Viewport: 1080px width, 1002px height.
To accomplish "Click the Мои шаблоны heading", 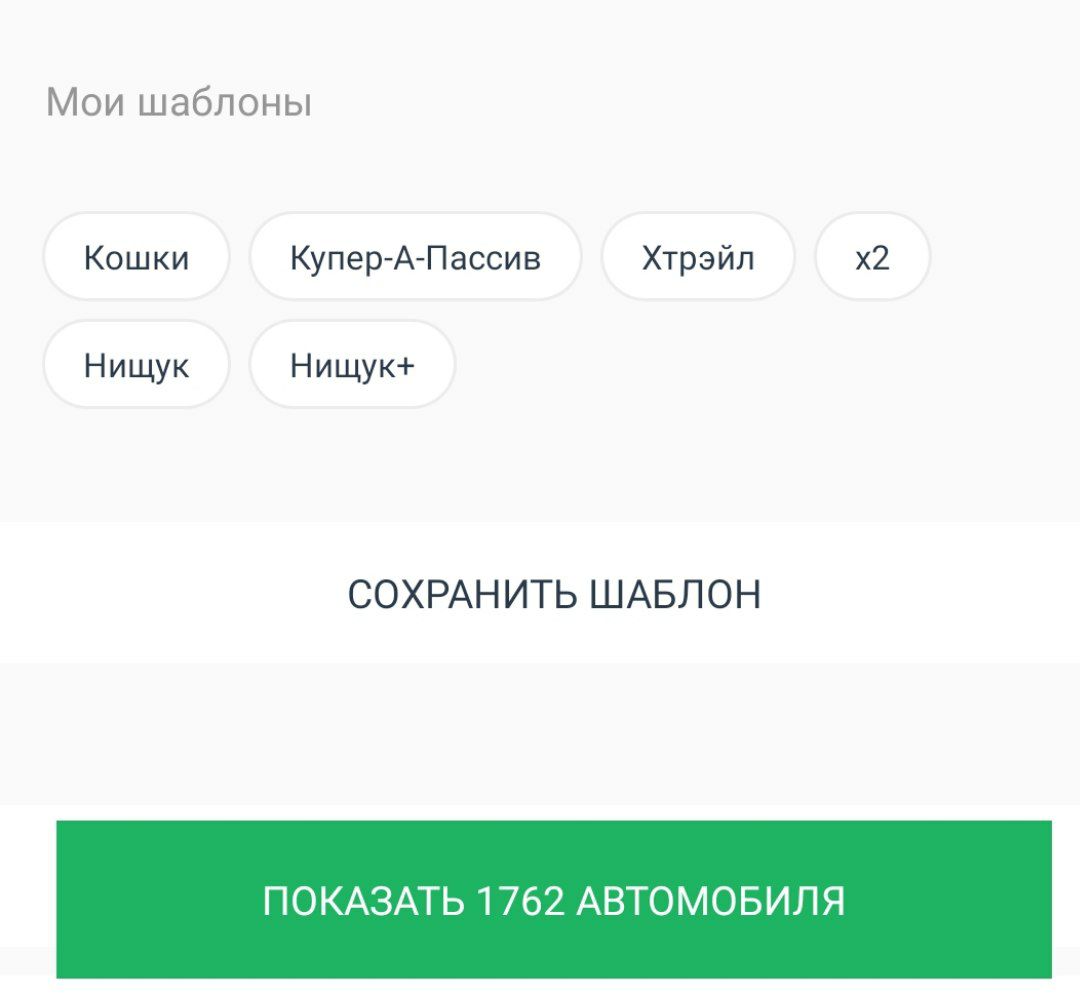I will click(179, 102).
